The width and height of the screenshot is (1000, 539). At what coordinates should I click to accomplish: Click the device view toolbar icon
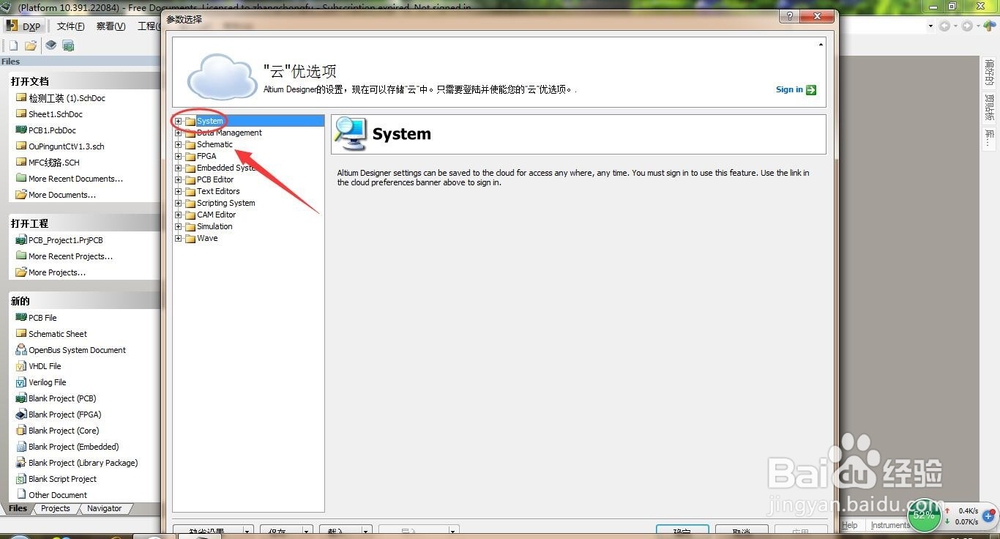pos(50,45)
